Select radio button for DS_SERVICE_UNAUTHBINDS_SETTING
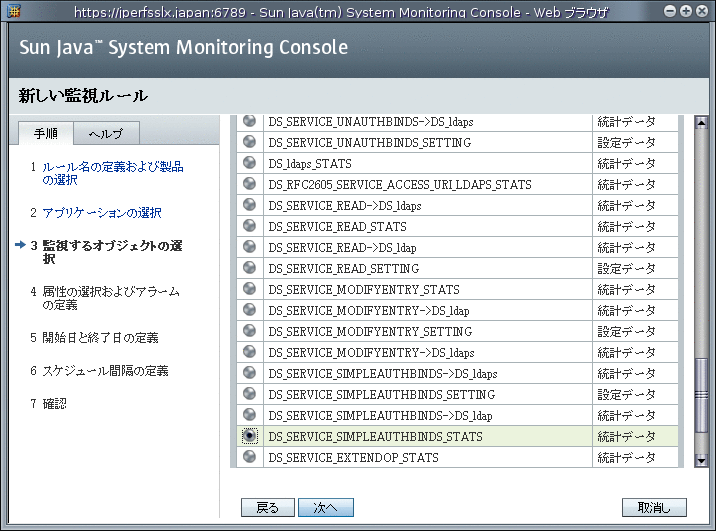This screenshot has width=716, height=531. tap(249, 142)
